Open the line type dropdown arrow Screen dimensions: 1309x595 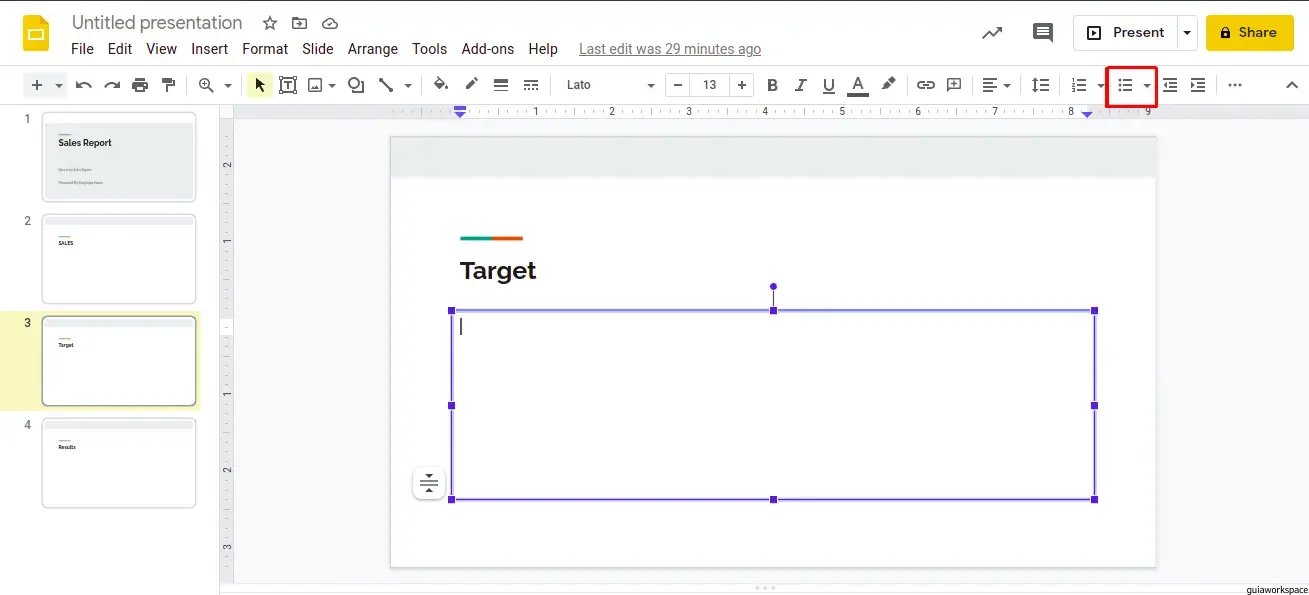408,86
